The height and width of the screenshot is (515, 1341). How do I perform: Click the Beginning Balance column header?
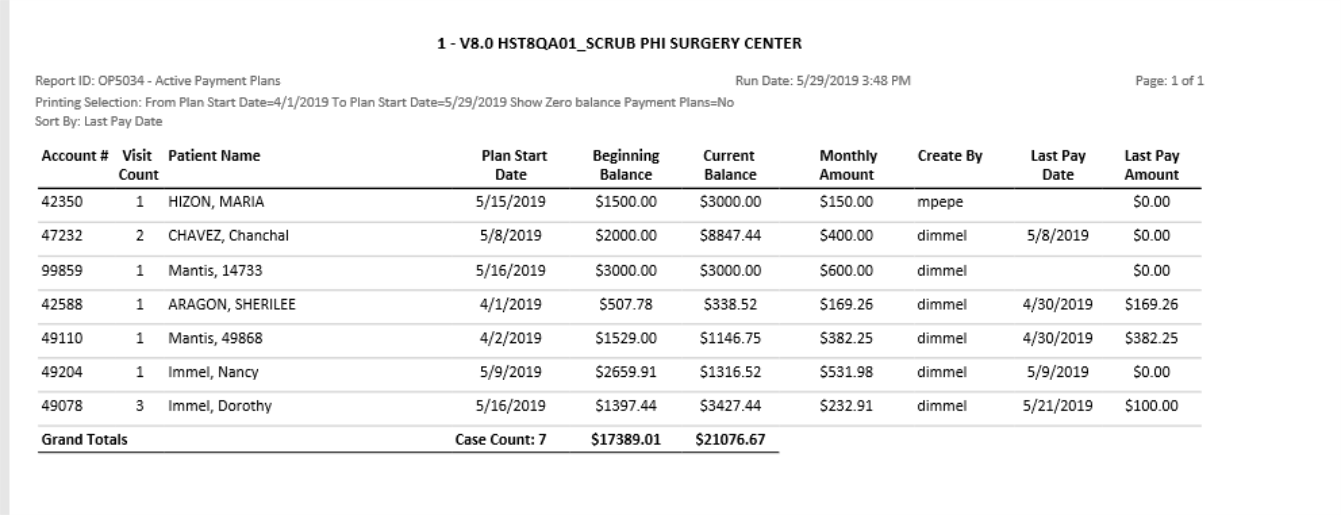(x=625, y=165)
